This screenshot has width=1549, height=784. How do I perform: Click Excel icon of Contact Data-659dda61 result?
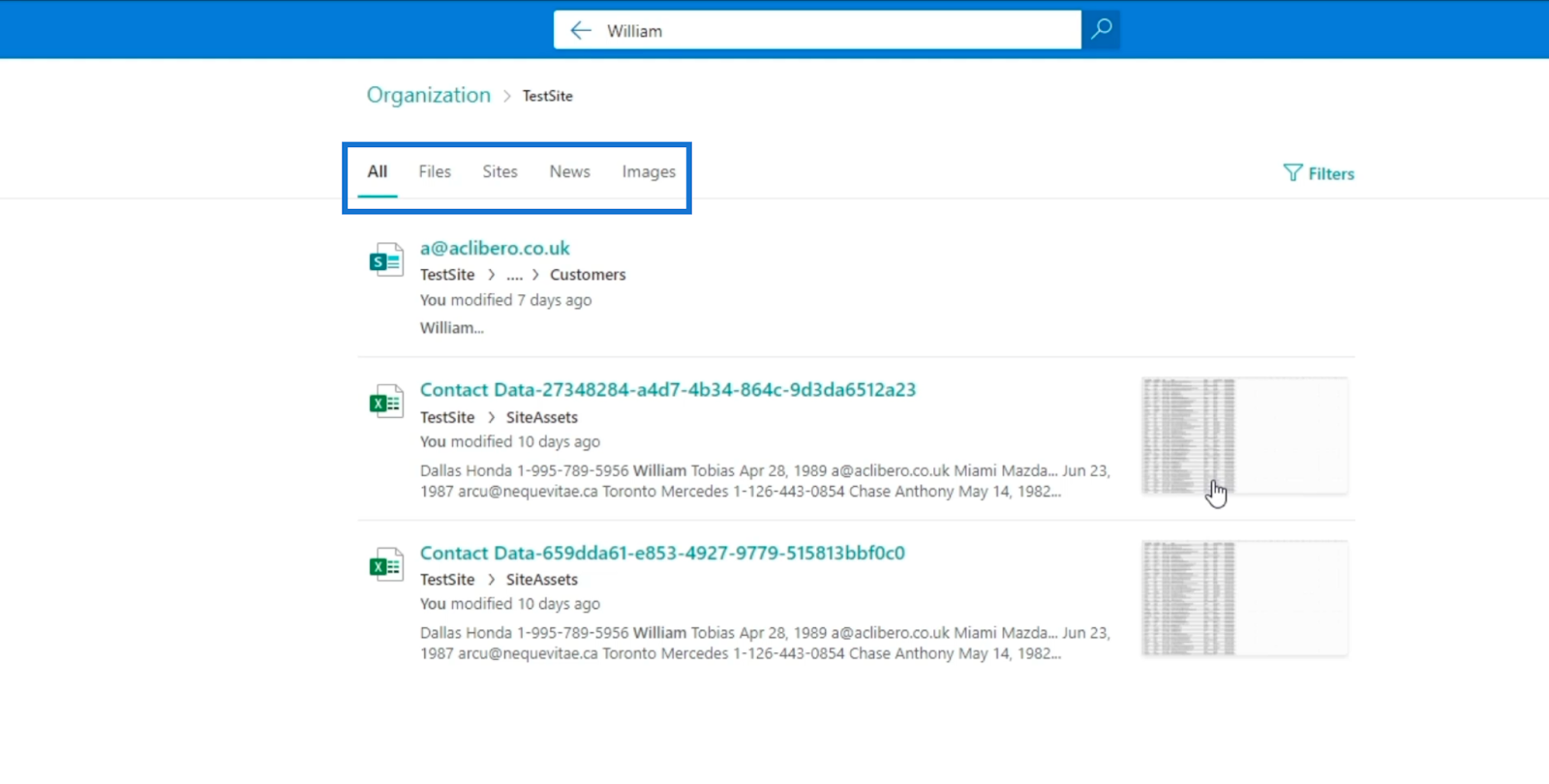(x=386, y=564)
